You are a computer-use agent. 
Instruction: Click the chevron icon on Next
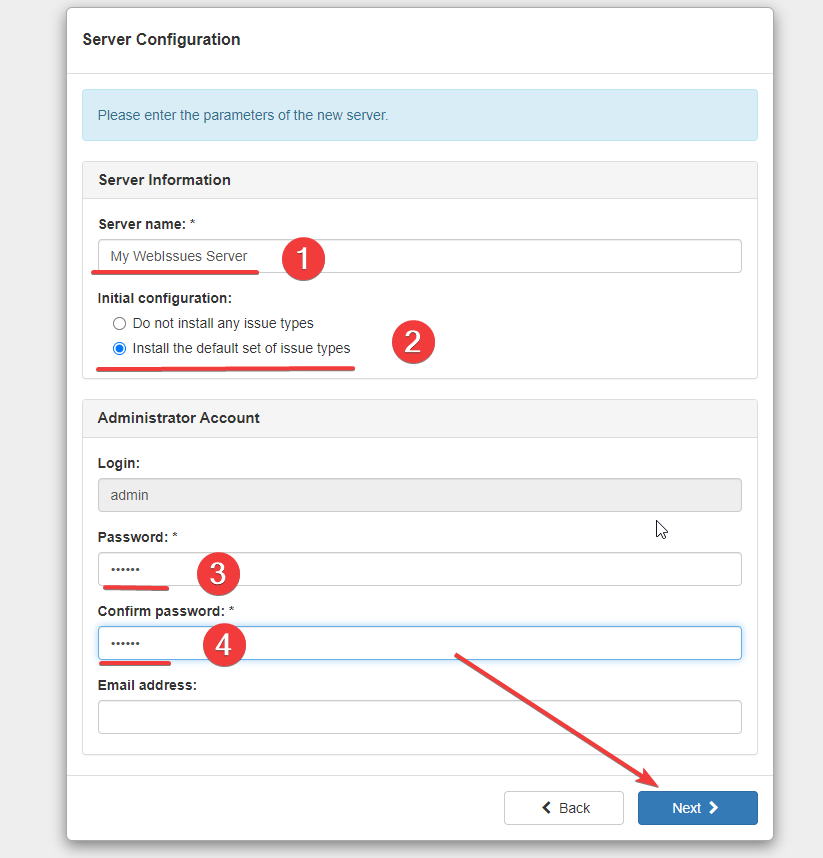tap(714, 808)
